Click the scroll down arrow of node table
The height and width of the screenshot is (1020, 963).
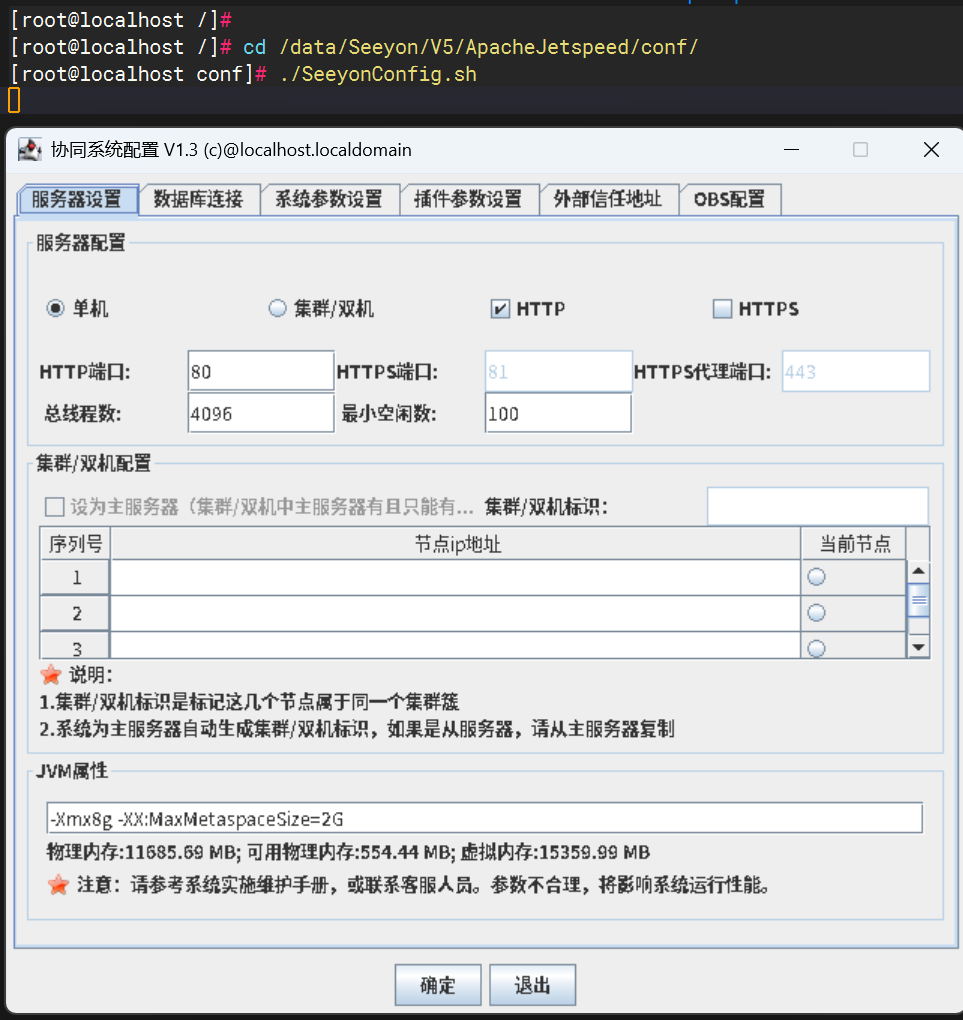pos(918,647)
